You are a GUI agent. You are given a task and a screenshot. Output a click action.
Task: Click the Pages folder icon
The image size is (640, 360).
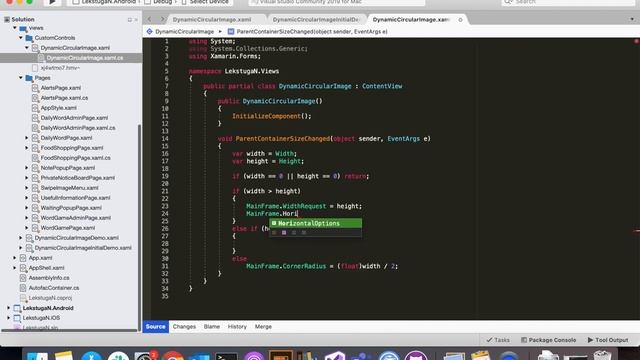point(29,78)
